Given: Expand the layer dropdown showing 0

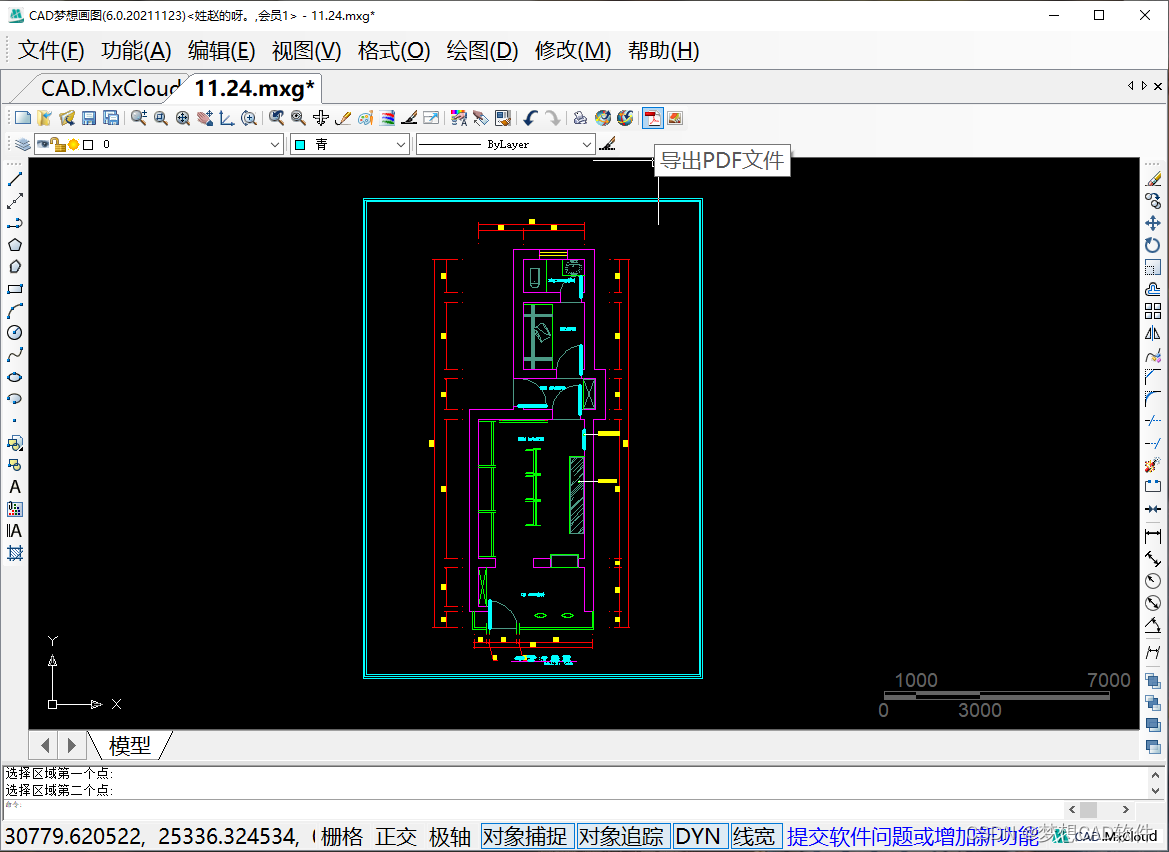Looking at the screenshot, I should (x=275, y=145).
